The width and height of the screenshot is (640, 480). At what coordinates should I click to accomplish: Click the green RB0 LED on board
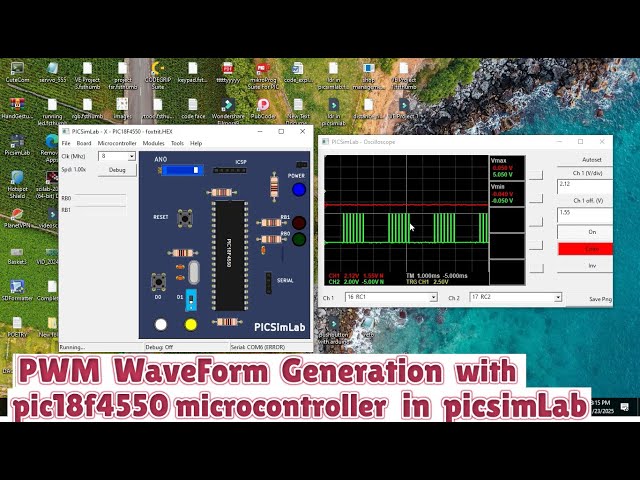(x=299, y=239)
